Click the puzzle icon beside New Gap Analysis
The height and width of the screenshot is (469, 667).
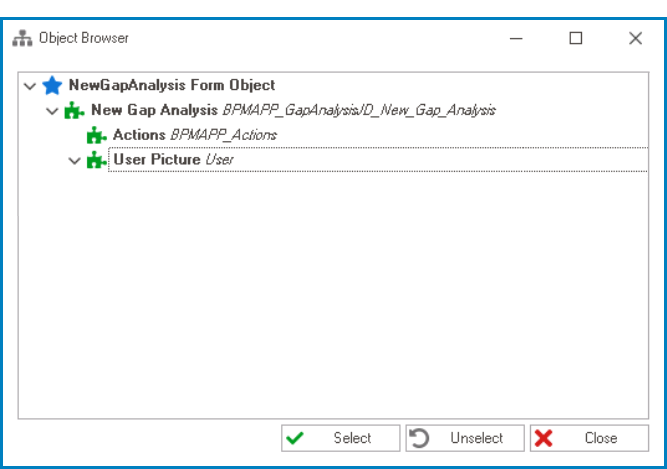coord(74,110)
